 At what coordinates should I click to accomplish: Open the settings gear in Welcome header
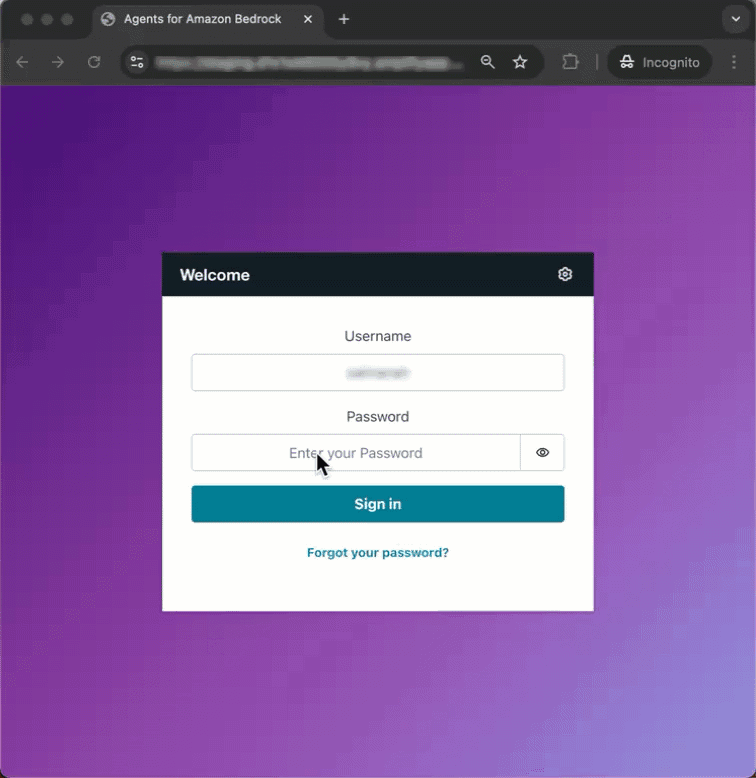tap(565, 274)
